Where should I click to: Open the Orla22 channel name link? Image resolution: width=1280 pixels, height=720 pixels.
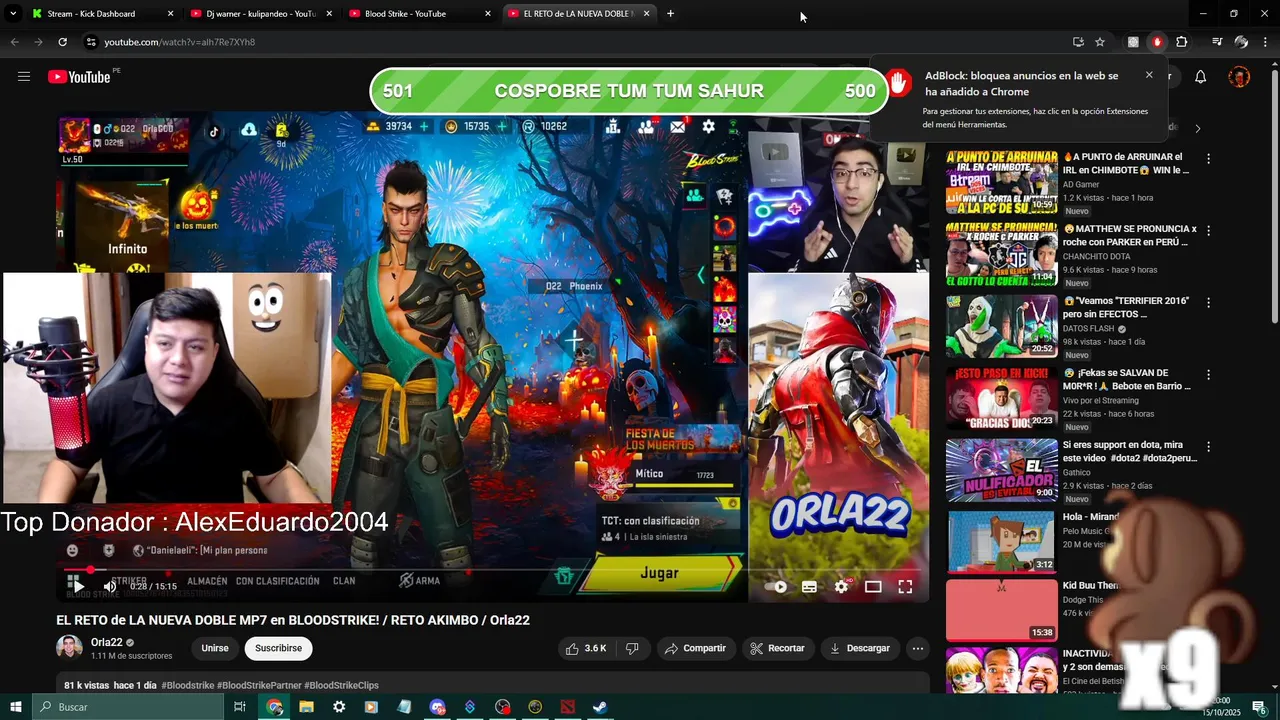coord(107,642)
